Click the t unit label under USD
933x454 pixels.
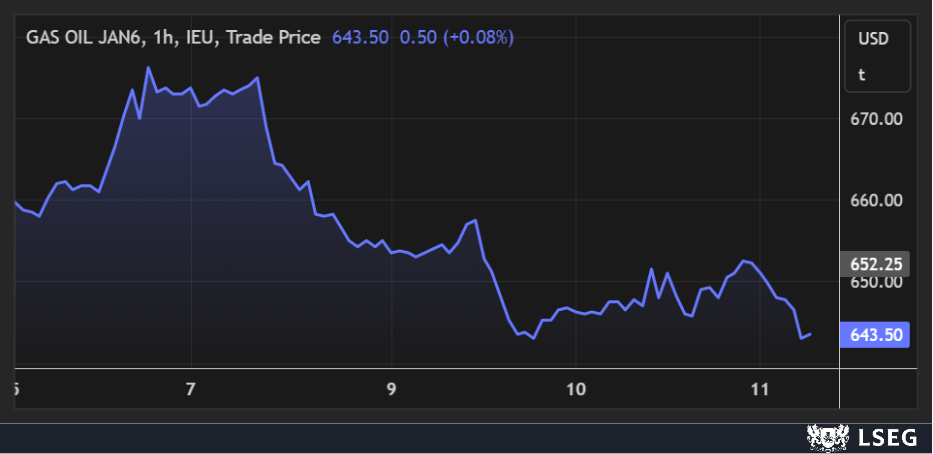[x=861, y=74]
